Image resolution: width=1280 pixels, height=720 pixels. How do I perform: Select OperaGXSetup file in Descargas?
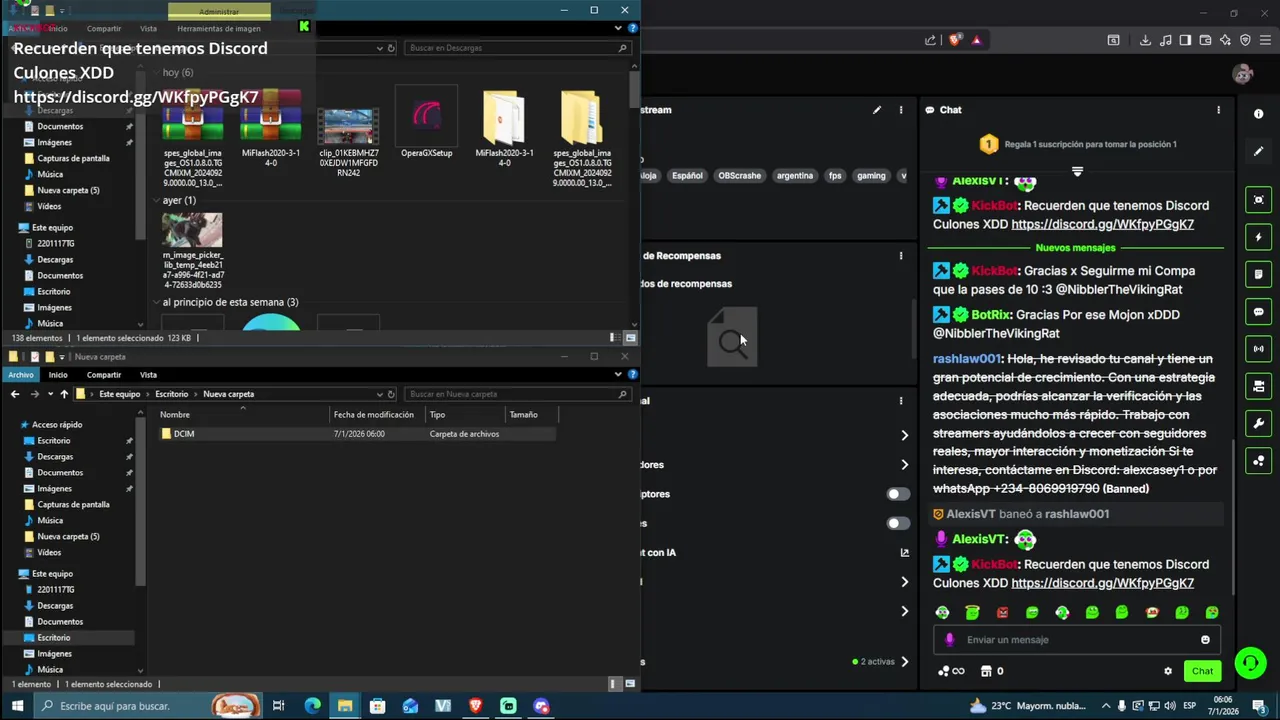(427, 123)
